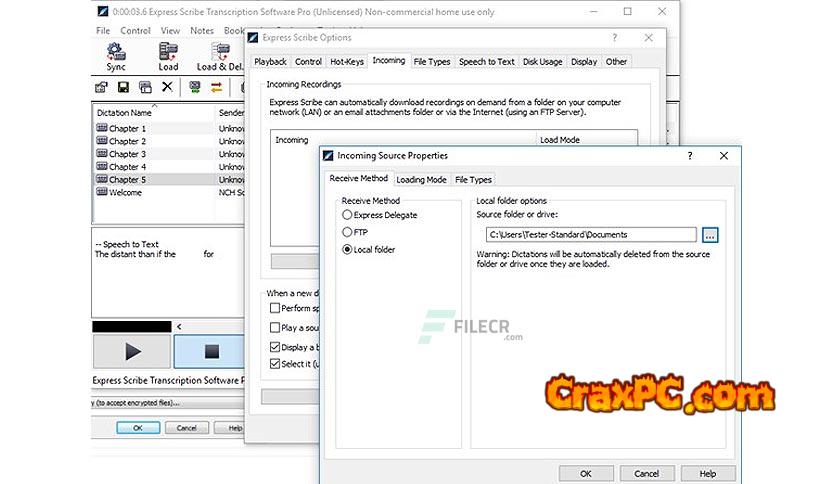Image resolution: width=836 pixels, height=484 pixels.
Task: Switch to Speech to Text tab
Action: [x=486, y=62]
